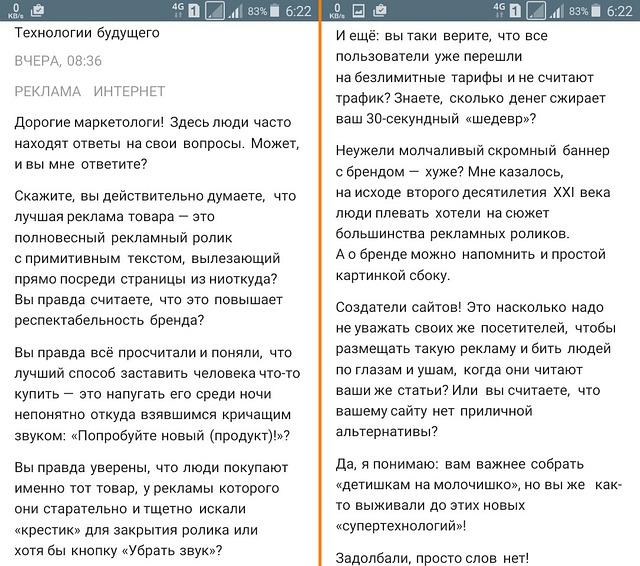Viewport: 640px width, 566px height.
Task: Tap the SIM 1 icon in right screenshot
Action: pos(516,11)
